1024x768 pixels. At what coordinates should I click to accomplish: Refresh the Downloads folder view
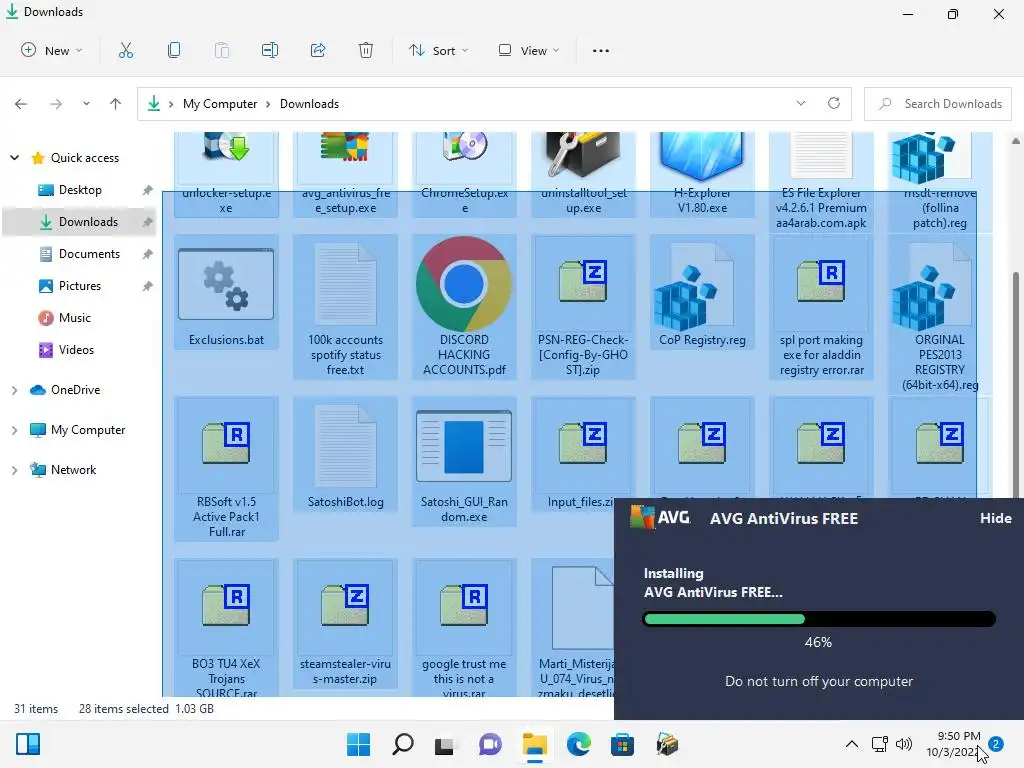(x=834, y=103)
